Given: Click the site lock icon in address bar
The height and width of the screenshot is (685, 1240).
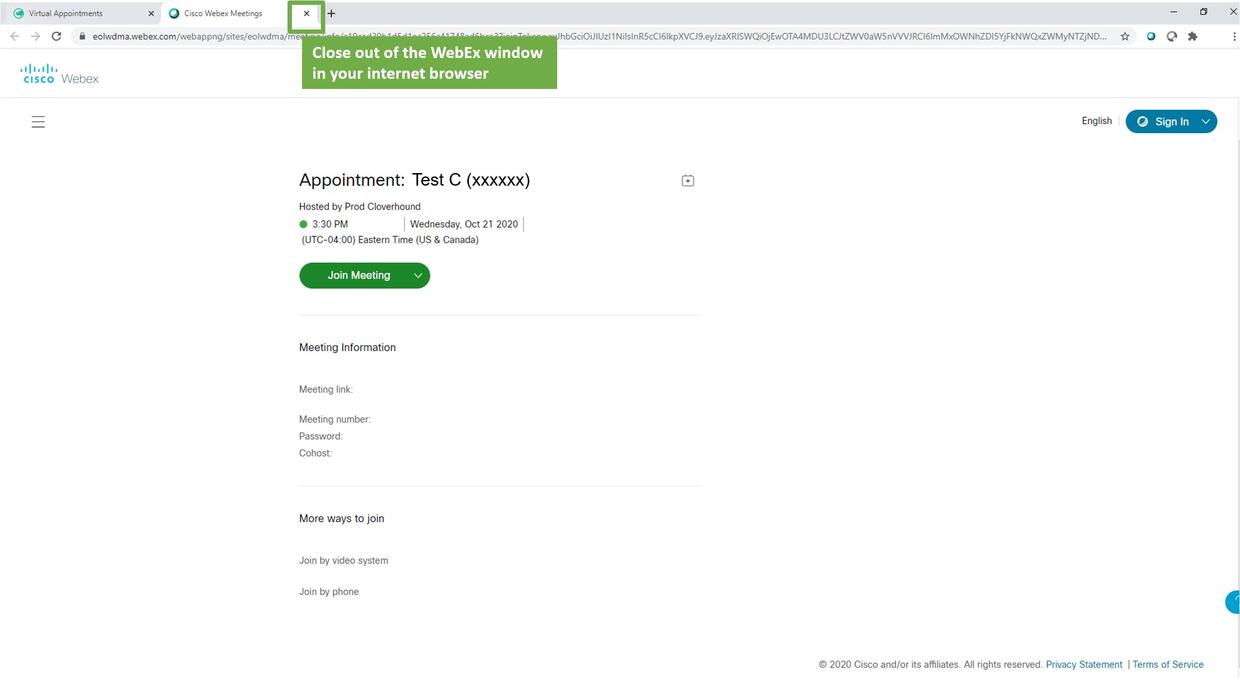Looking at the screenshot, I should 83,36.
